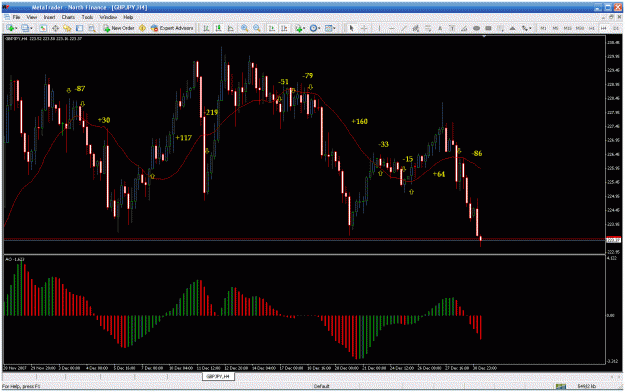This screenshot has height=392, width=625.
Task: Toggle candlestick chart style
Action: tap(218, 28)
